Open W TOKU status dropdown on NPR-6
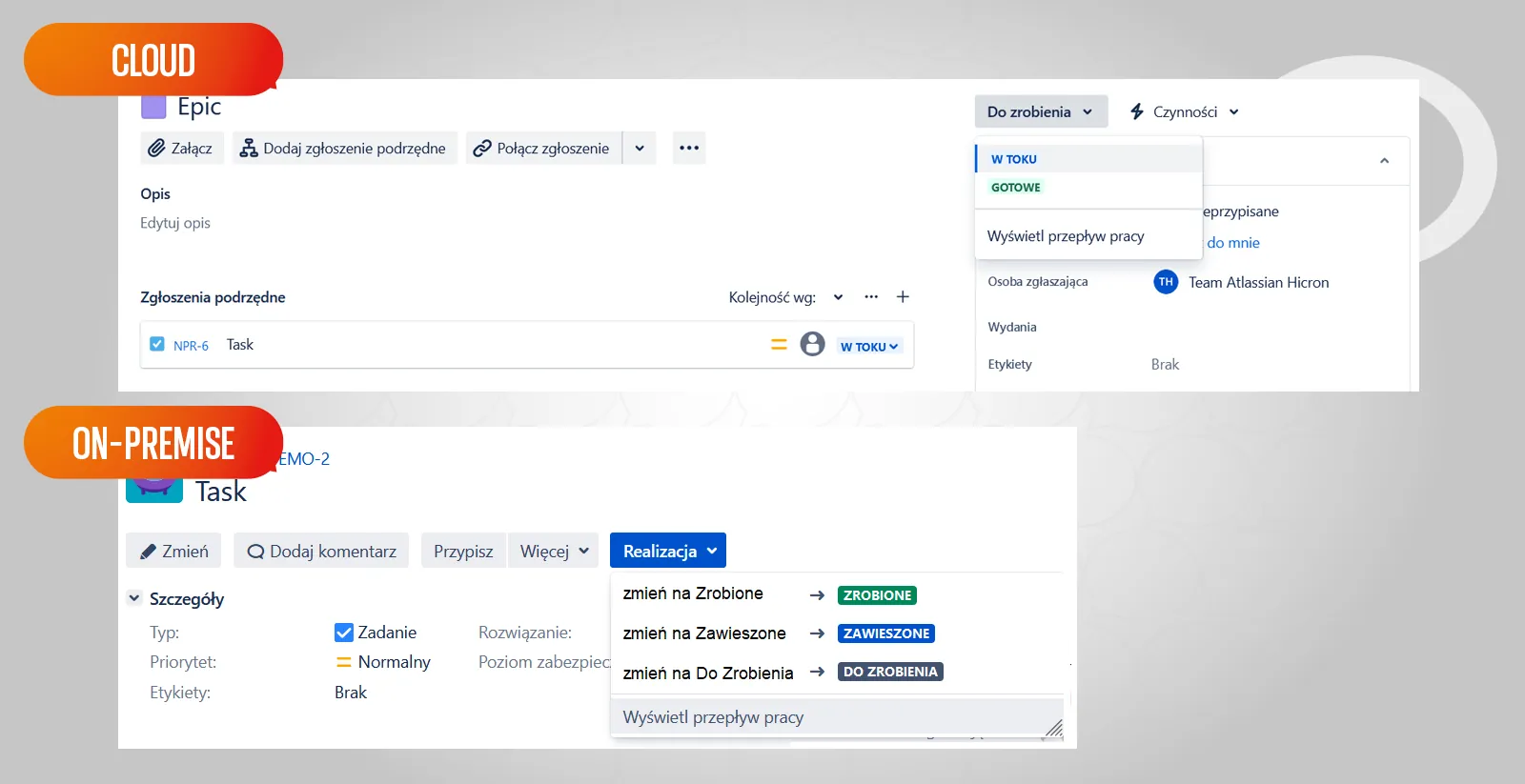The width and height of the screenshot is (1525, 784). (869, 347)
